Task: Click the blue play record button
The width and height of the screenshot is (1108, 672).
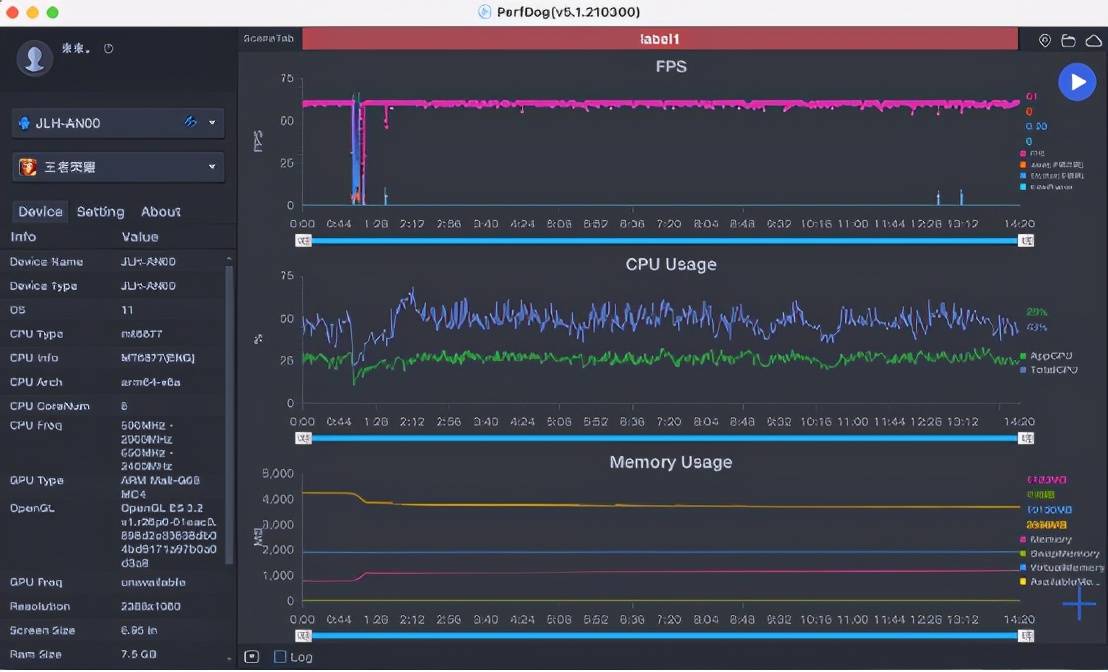Action: pos(1077,82)
